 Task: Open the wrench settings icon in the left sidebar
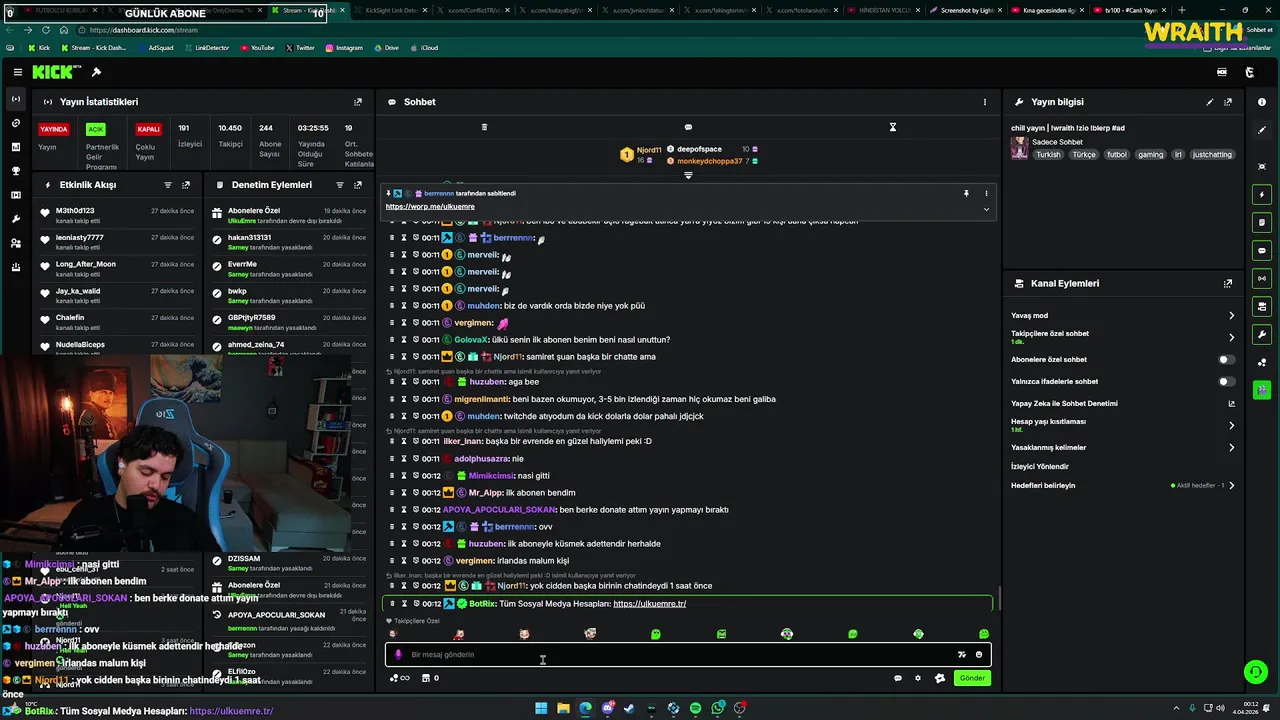tap(15, 219)
